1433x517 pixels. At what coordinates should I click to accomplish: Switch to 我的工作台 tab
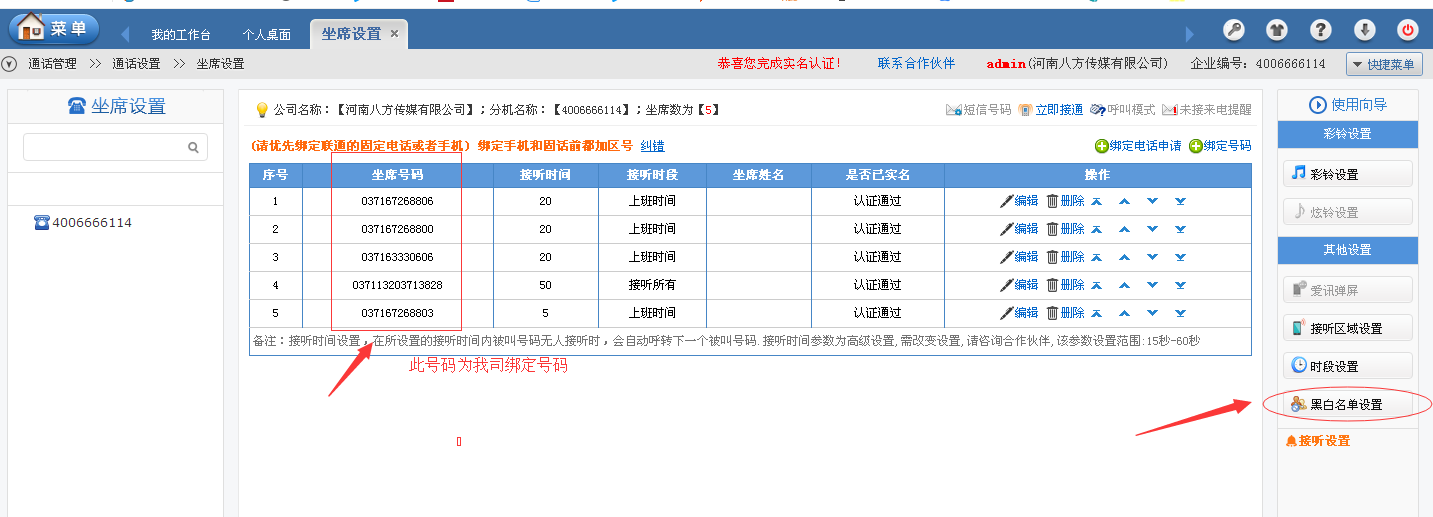click(x=181, y=35)
